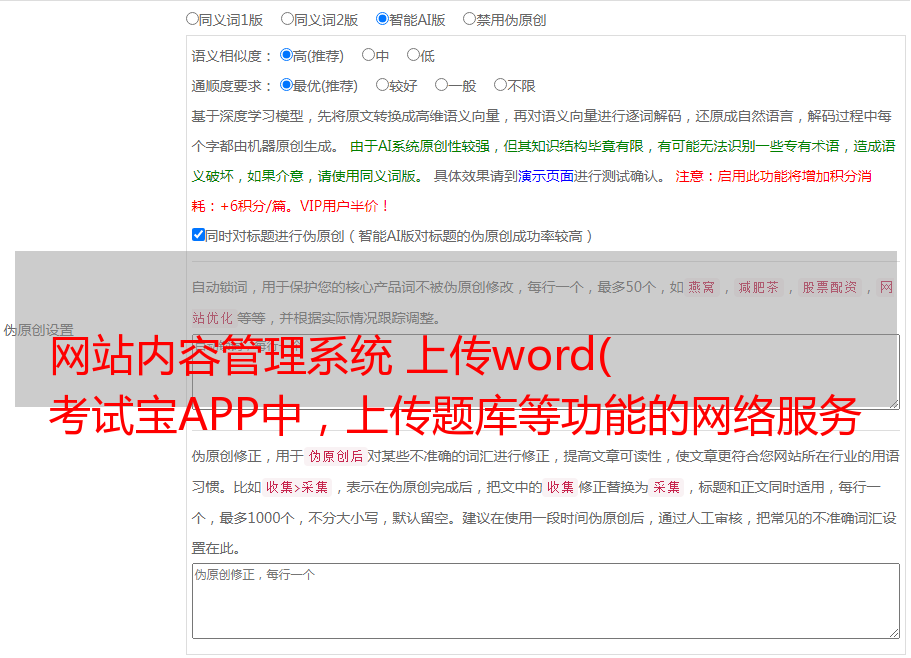Click the 伪原创设置 label
This screenshot has height=658, width=911.
pyautogui.click(x=39, y=330)
